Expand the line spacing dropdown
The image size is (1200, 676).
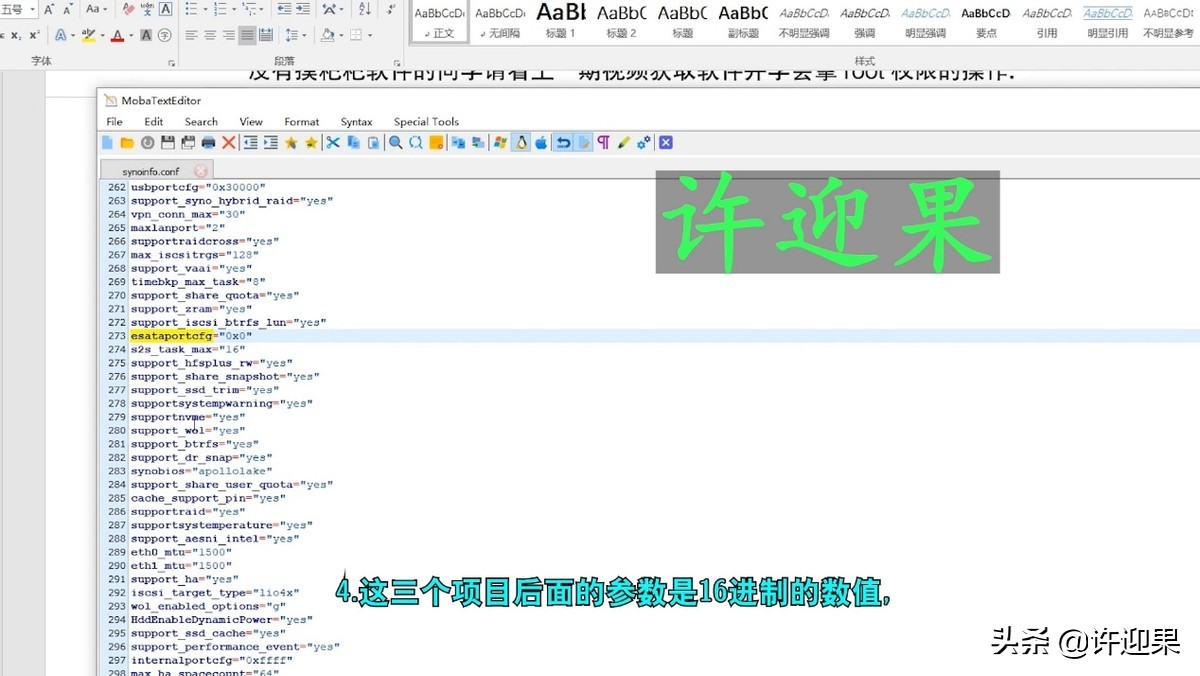coord(304,35)
